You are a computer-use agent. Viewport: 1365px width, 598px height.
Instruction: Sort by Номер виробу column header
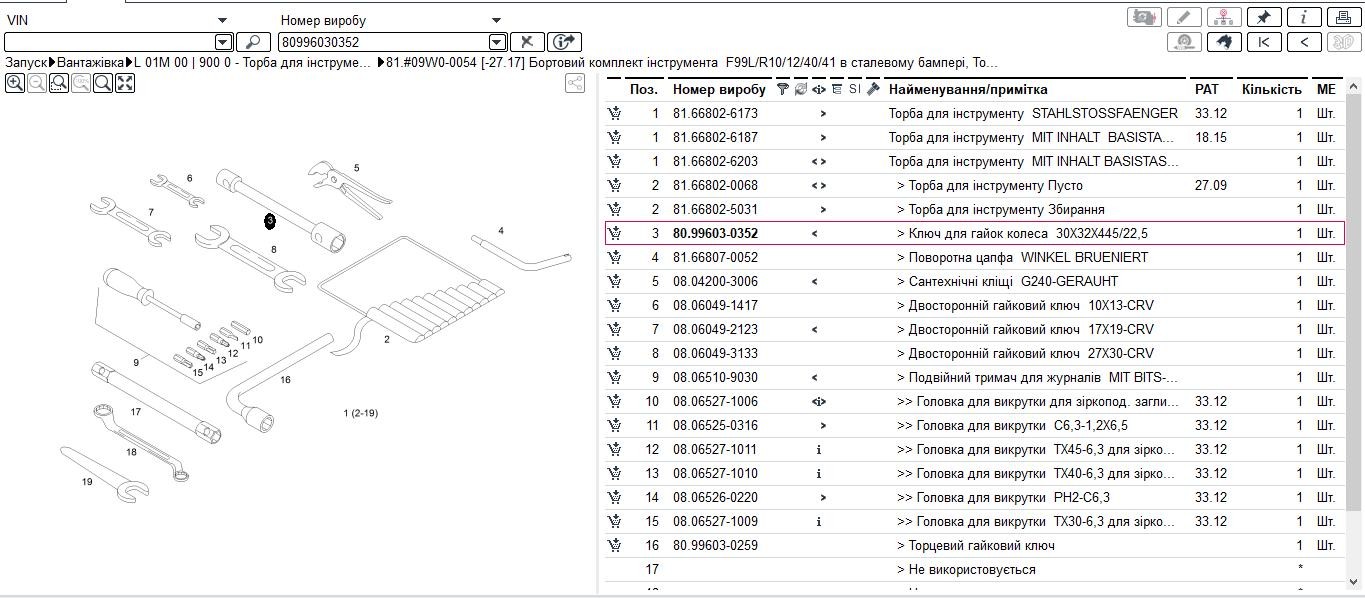click(718, 89)
